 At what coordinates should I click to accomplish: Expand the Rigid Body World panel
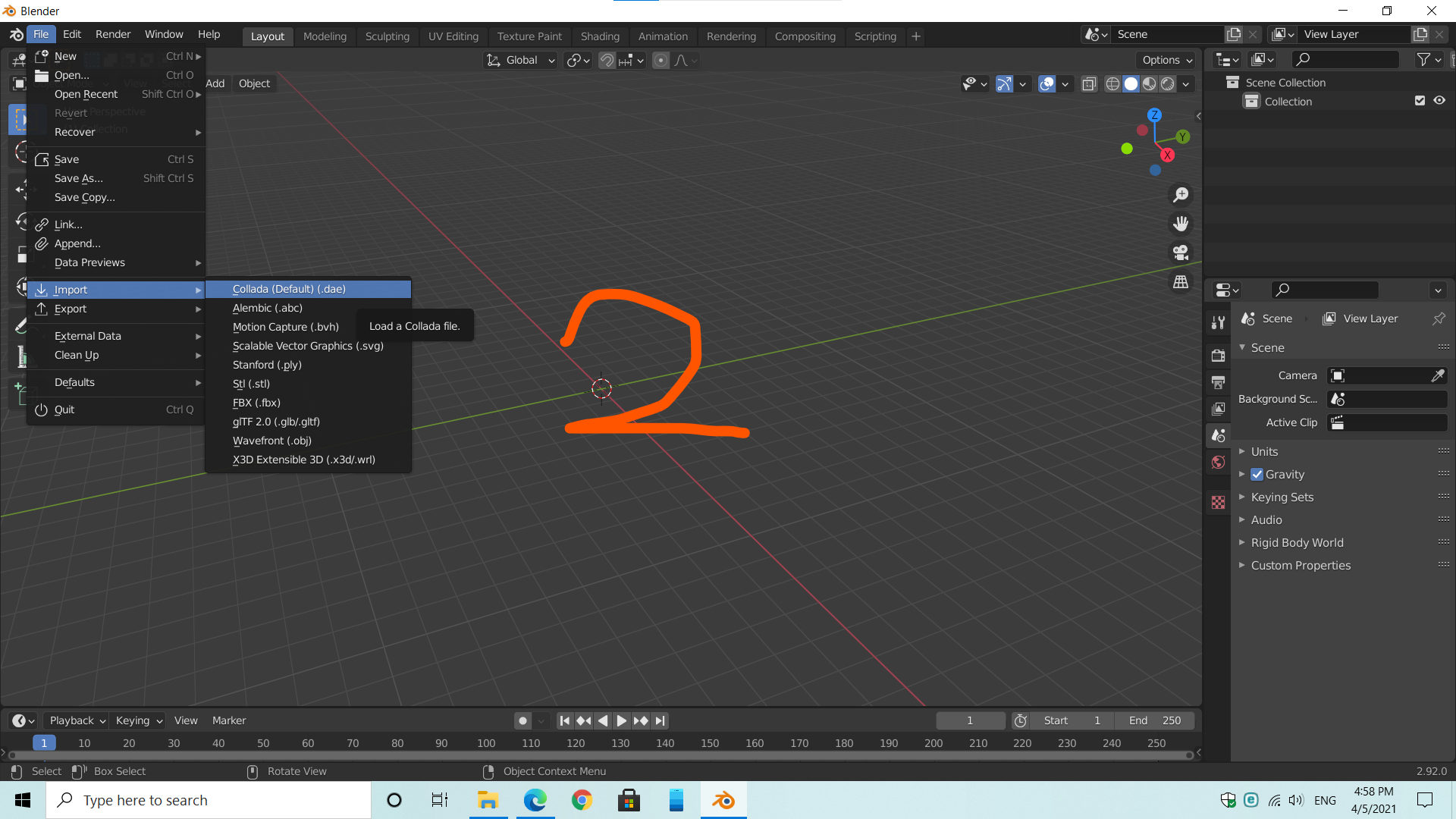(x=1297, y=542)
